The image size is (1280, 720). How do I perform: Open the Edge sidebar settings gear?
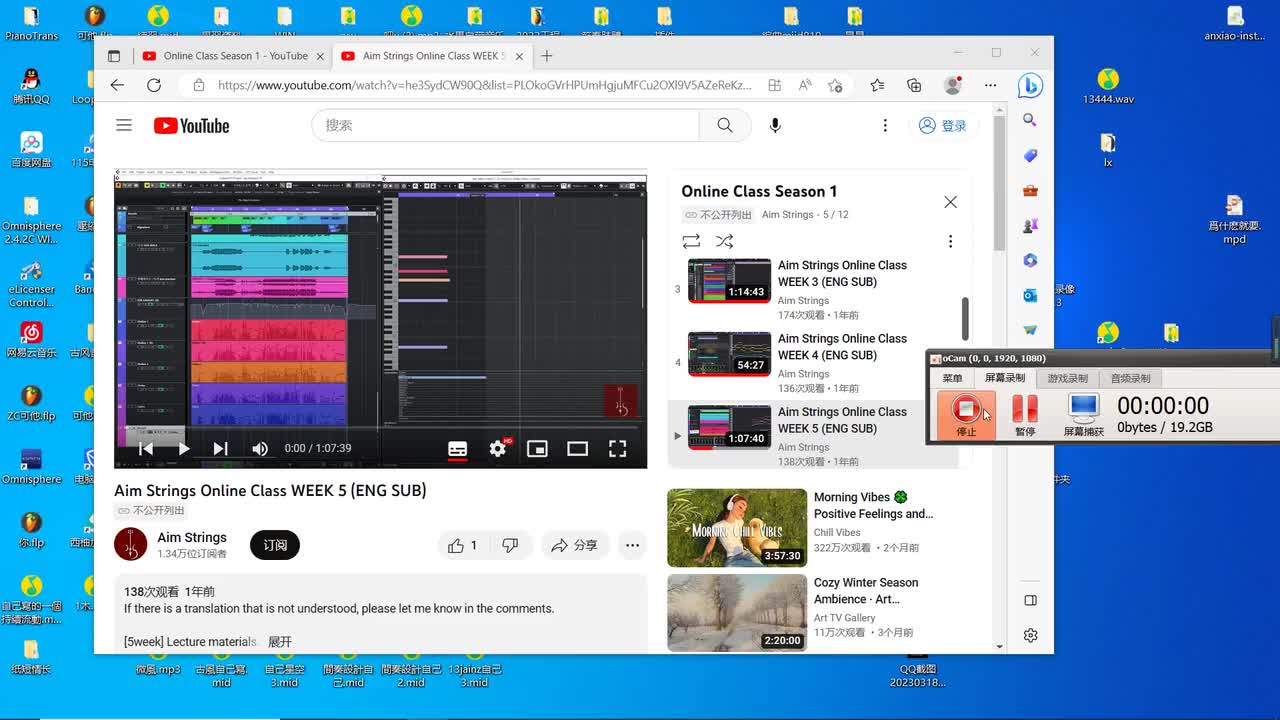[x=1030, y=635]
